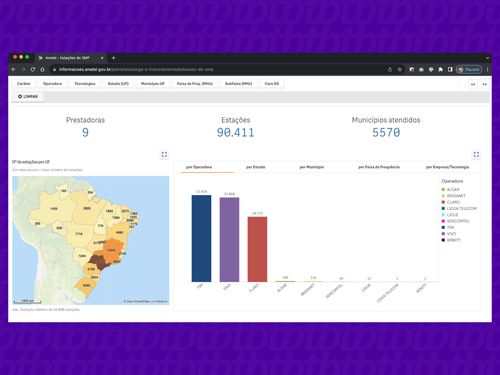The height and width of the screenshot is (375, 500).
Task: Switch to the por Município tab
Action: pyautogui.click(x=312, y=167)
